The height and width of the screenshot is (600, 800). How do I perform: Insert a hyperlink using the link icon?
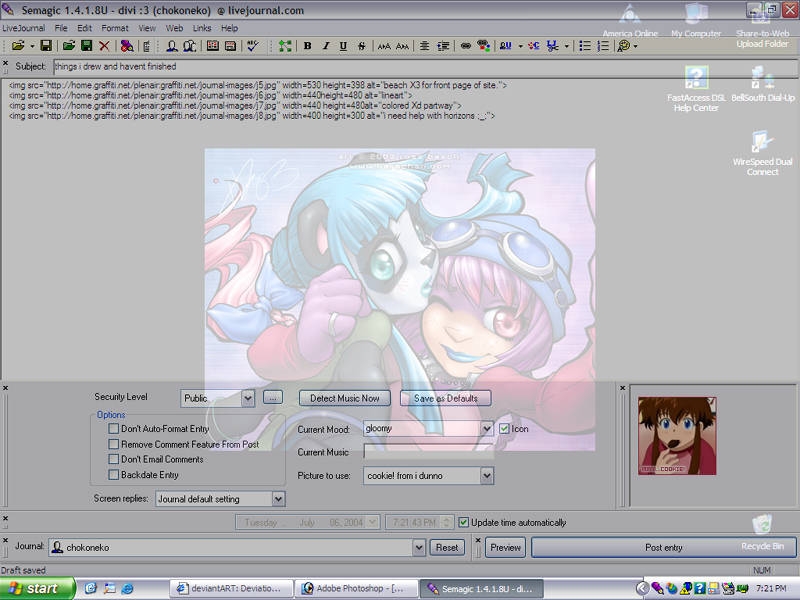tap(465, 46)
